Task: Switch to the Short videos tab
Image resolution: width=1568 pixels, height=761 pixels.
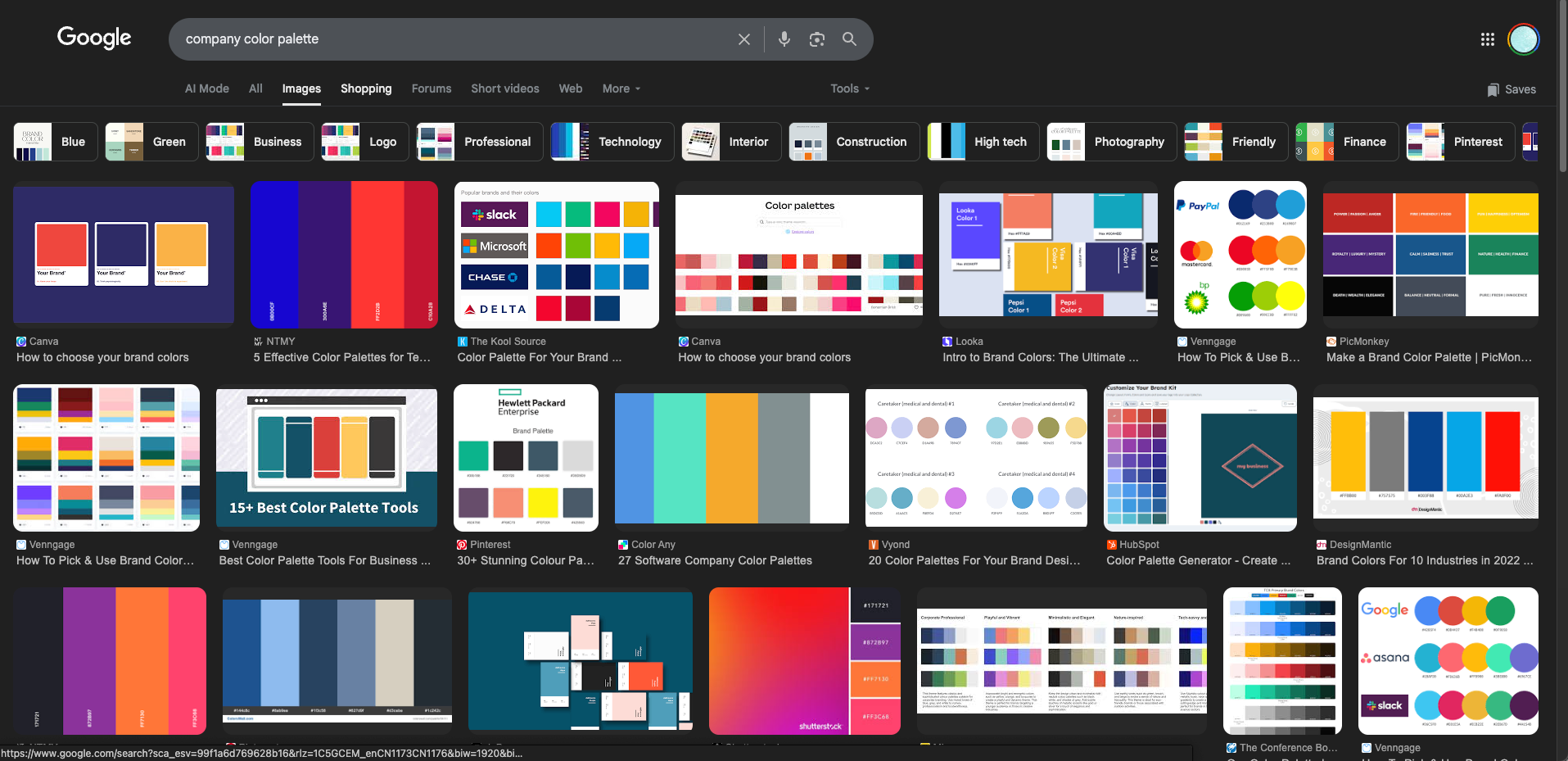Action: pyautogui.click(x=504, y=88)
